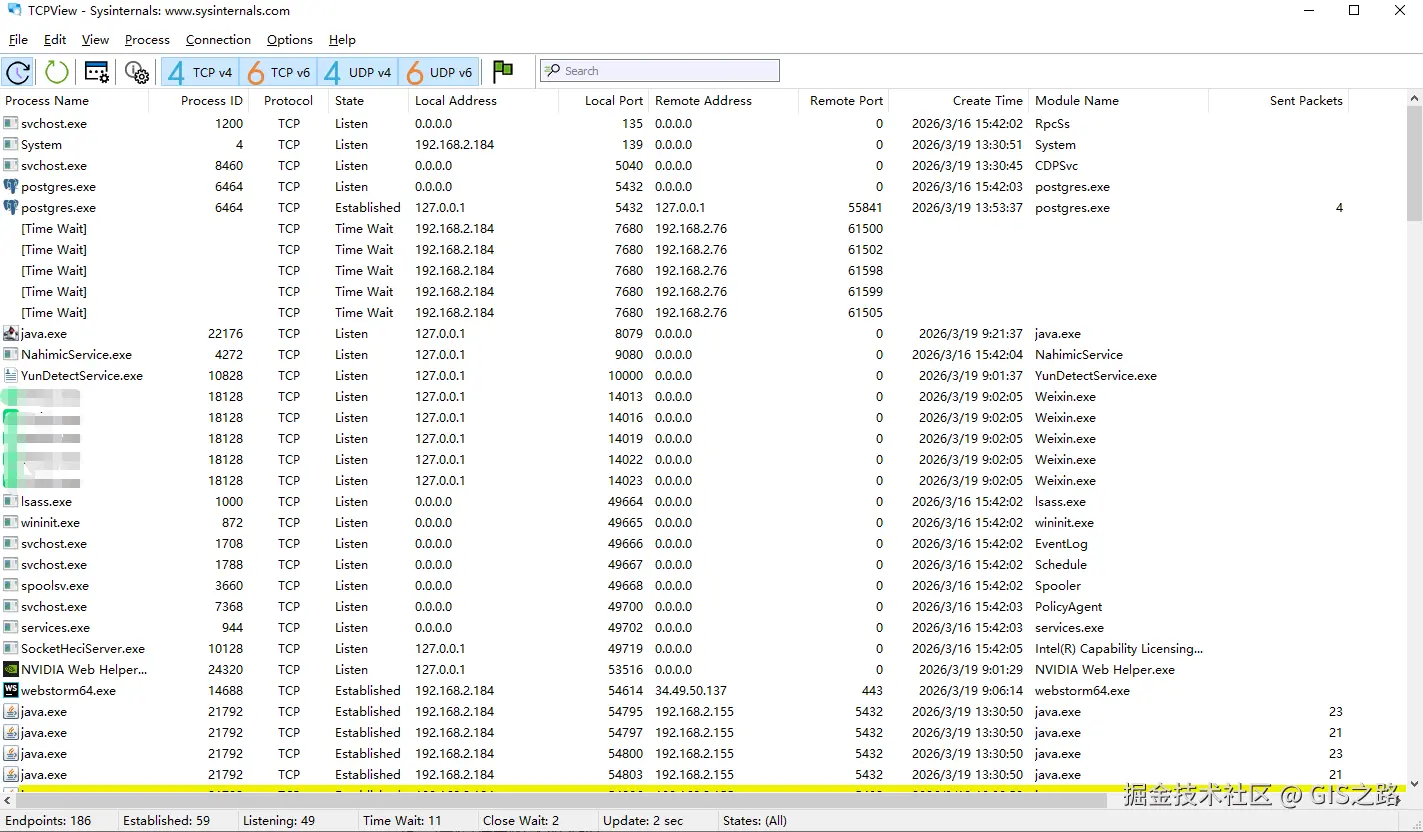This screenshot has height=832, width=1423.
Task: Click the CDPSvc module name cell
Action: tap(1057, 166)
